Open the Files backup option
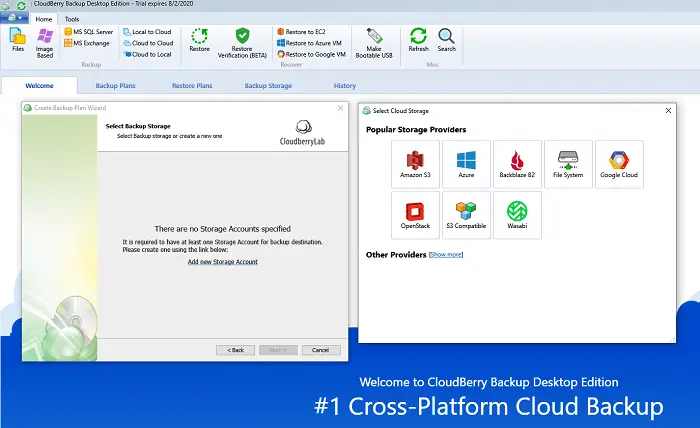 (18, 40)
